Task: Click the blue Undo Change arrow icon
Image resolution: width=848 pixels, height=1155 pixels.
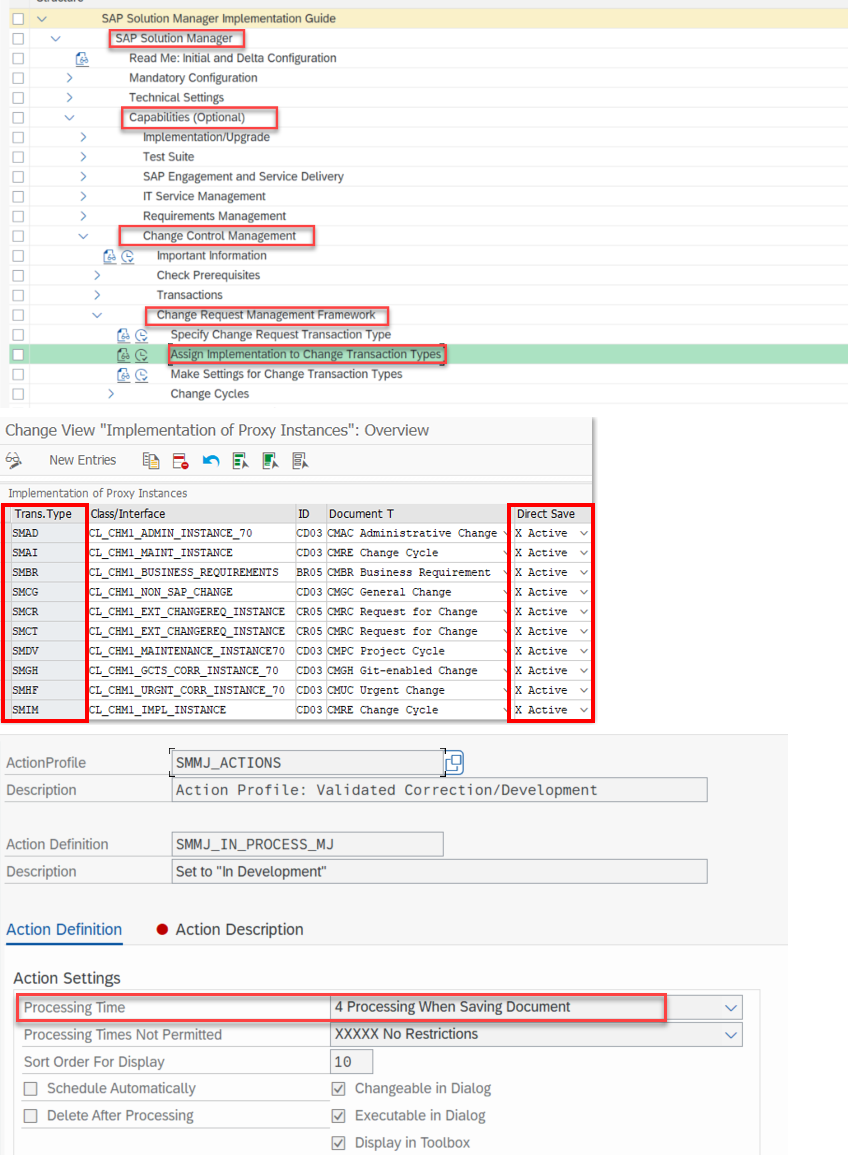Action: click(x=211, y=460)
